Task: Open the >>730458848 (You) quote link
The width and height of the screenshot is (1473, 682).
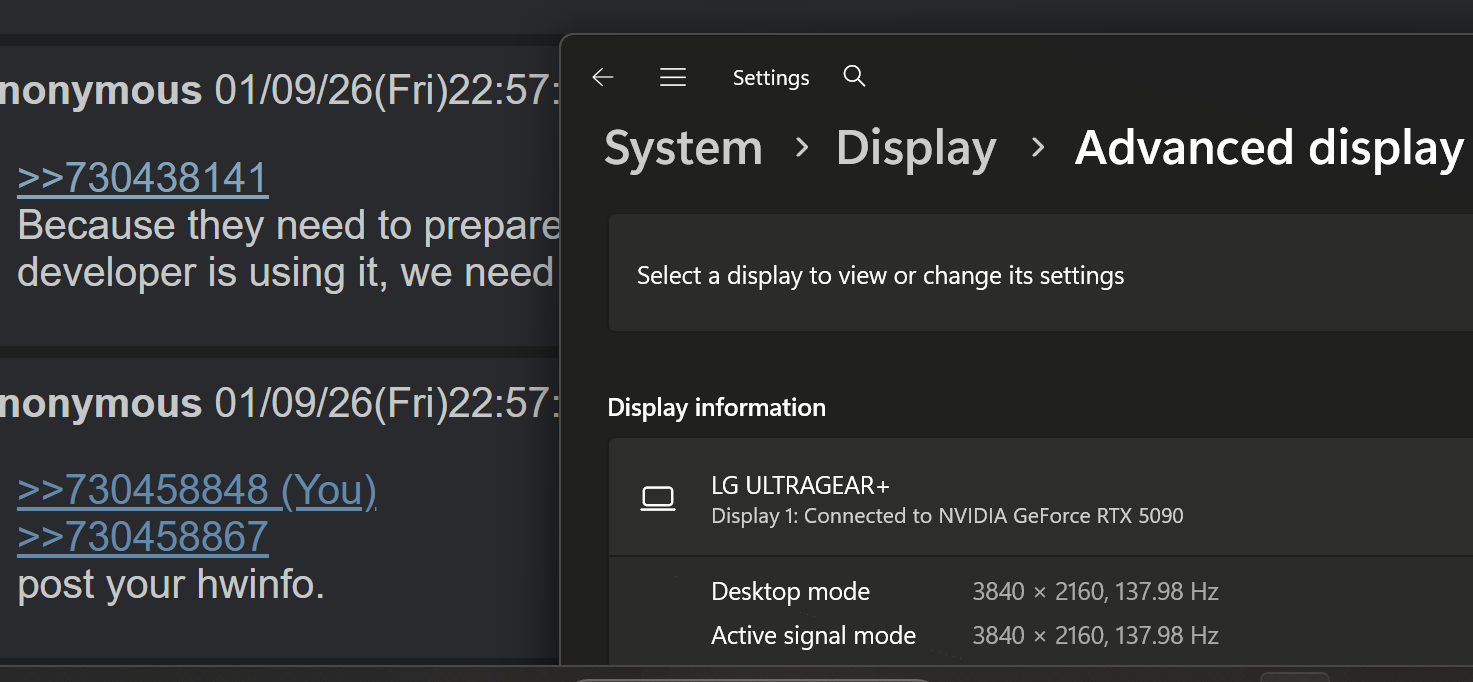Action: click(x=197, y=490)
